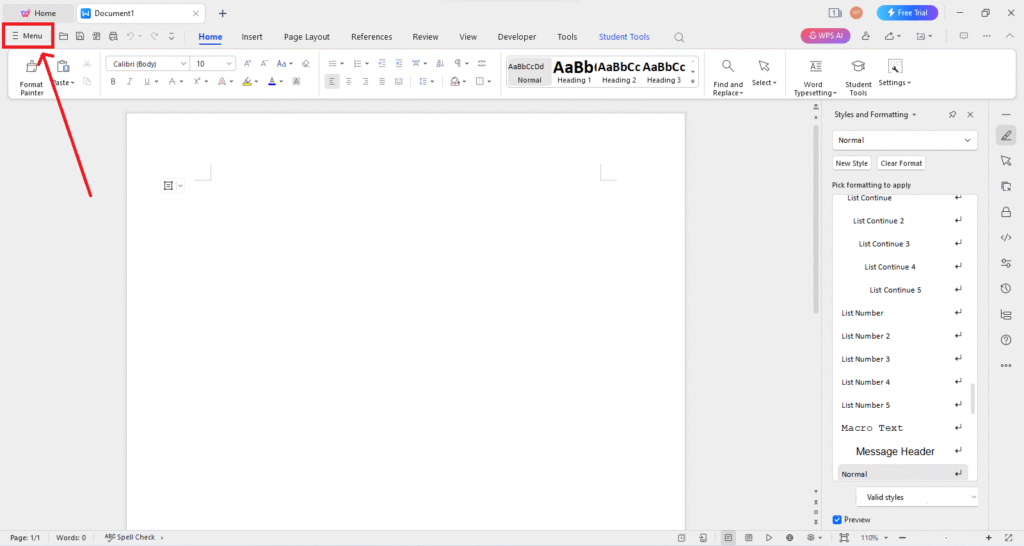Open the help icon in right sidebar
This screenshot has height=546, width=1024.
(x=1006, y=340)
